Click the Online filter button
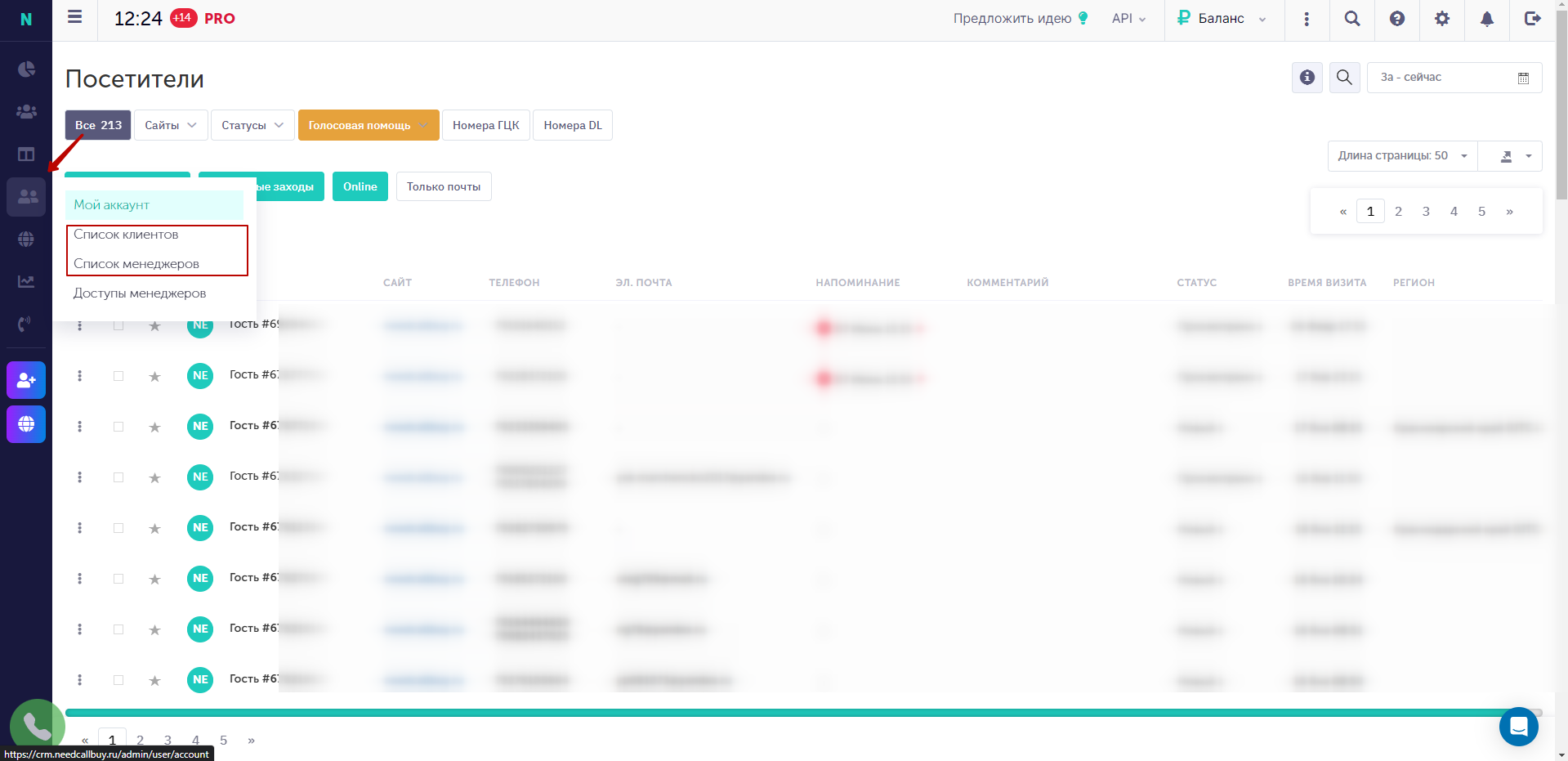1568x761 pixels. pos(360,186)
